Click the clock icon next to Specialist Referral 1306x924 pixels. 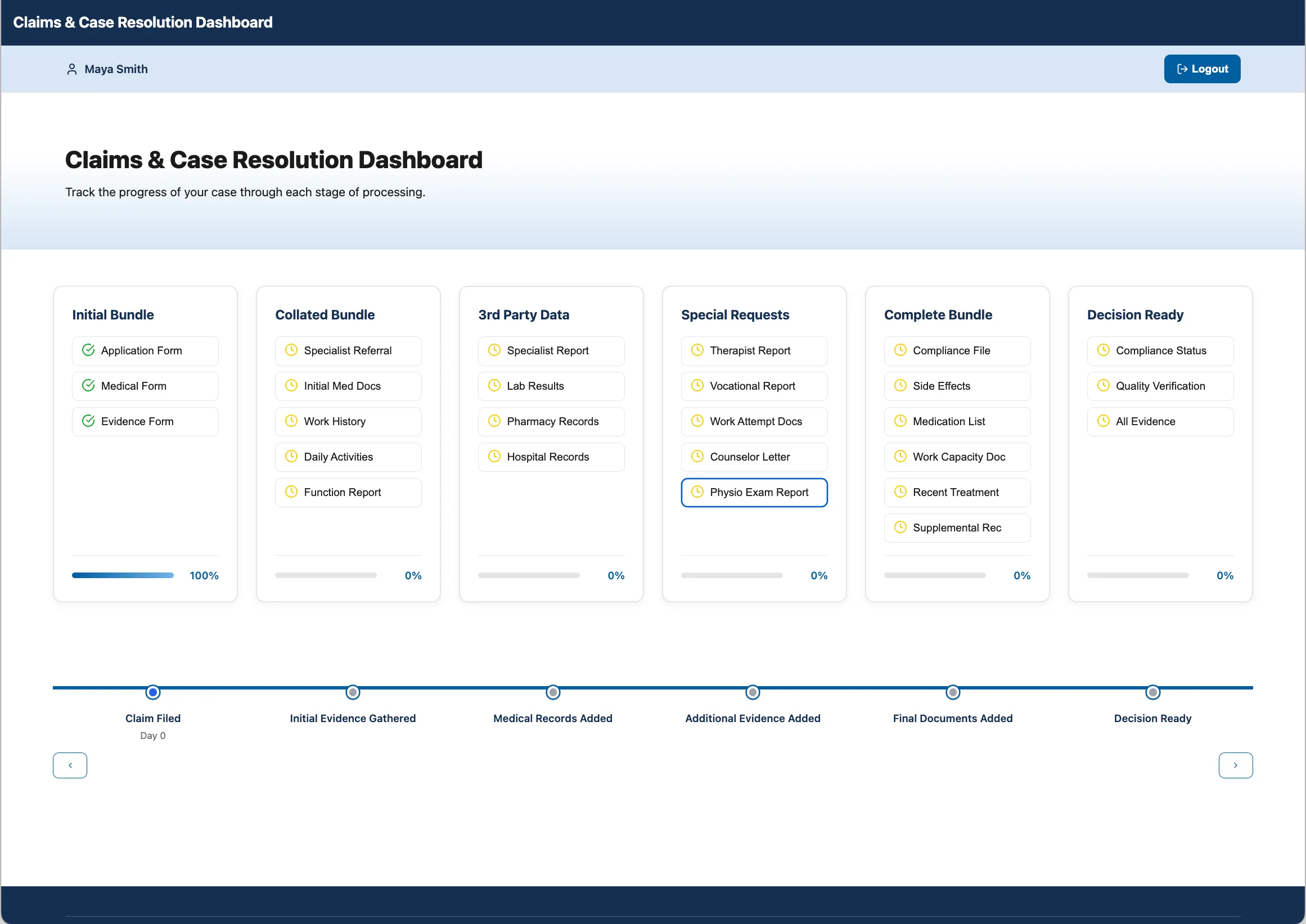pyautogui.click(x=291, y=350)
